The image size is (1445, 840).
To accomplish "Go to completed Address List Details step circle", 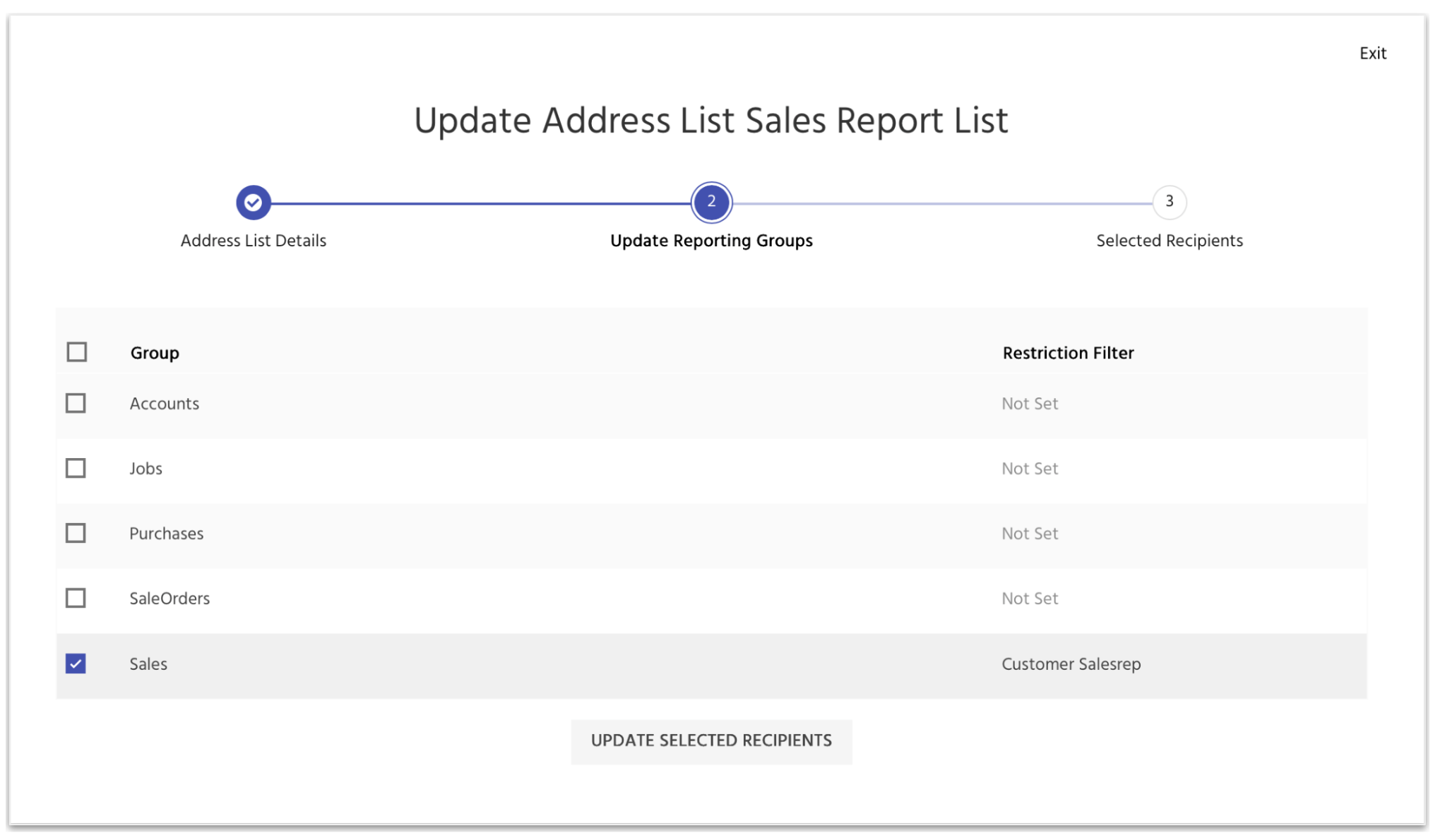I will click(253, 203).
